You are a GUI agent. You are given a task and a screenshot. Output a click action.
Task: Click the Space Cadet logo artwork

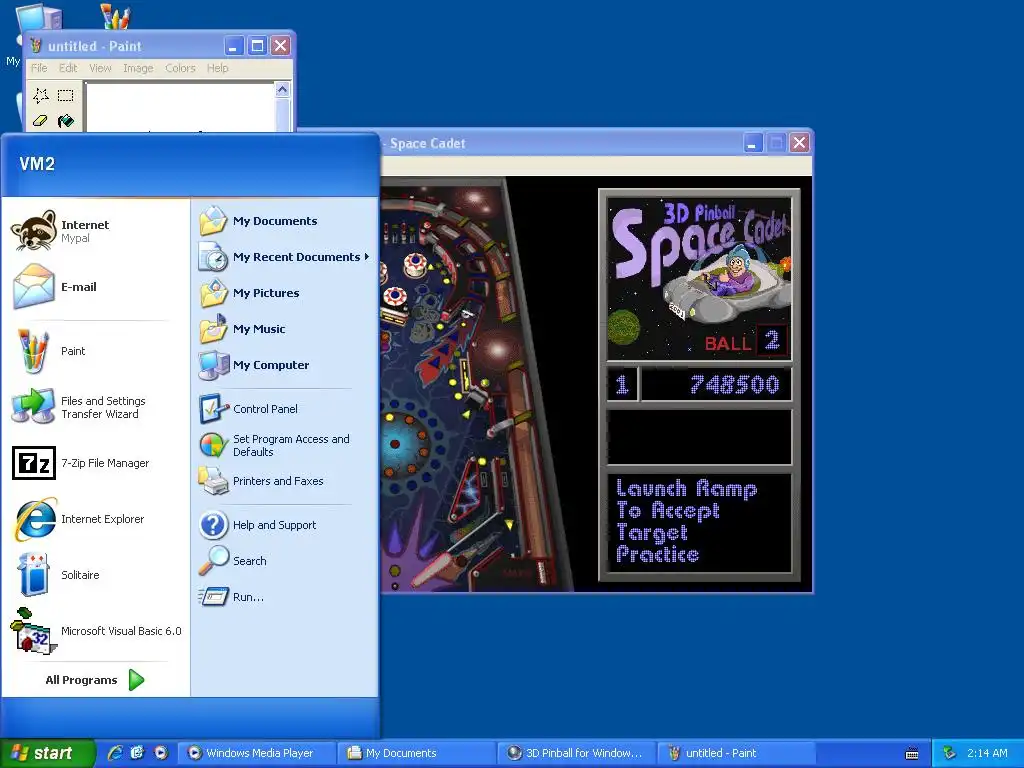[699, 277]
